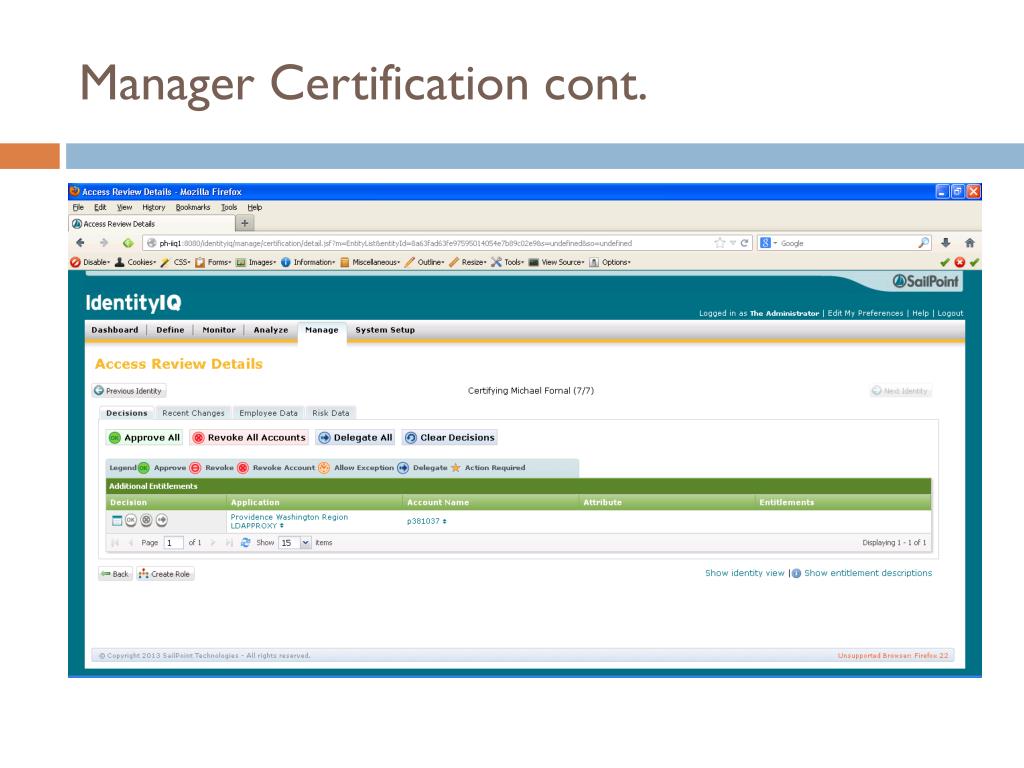
Task: Click the Show identity view link
Action: (744, 573)
